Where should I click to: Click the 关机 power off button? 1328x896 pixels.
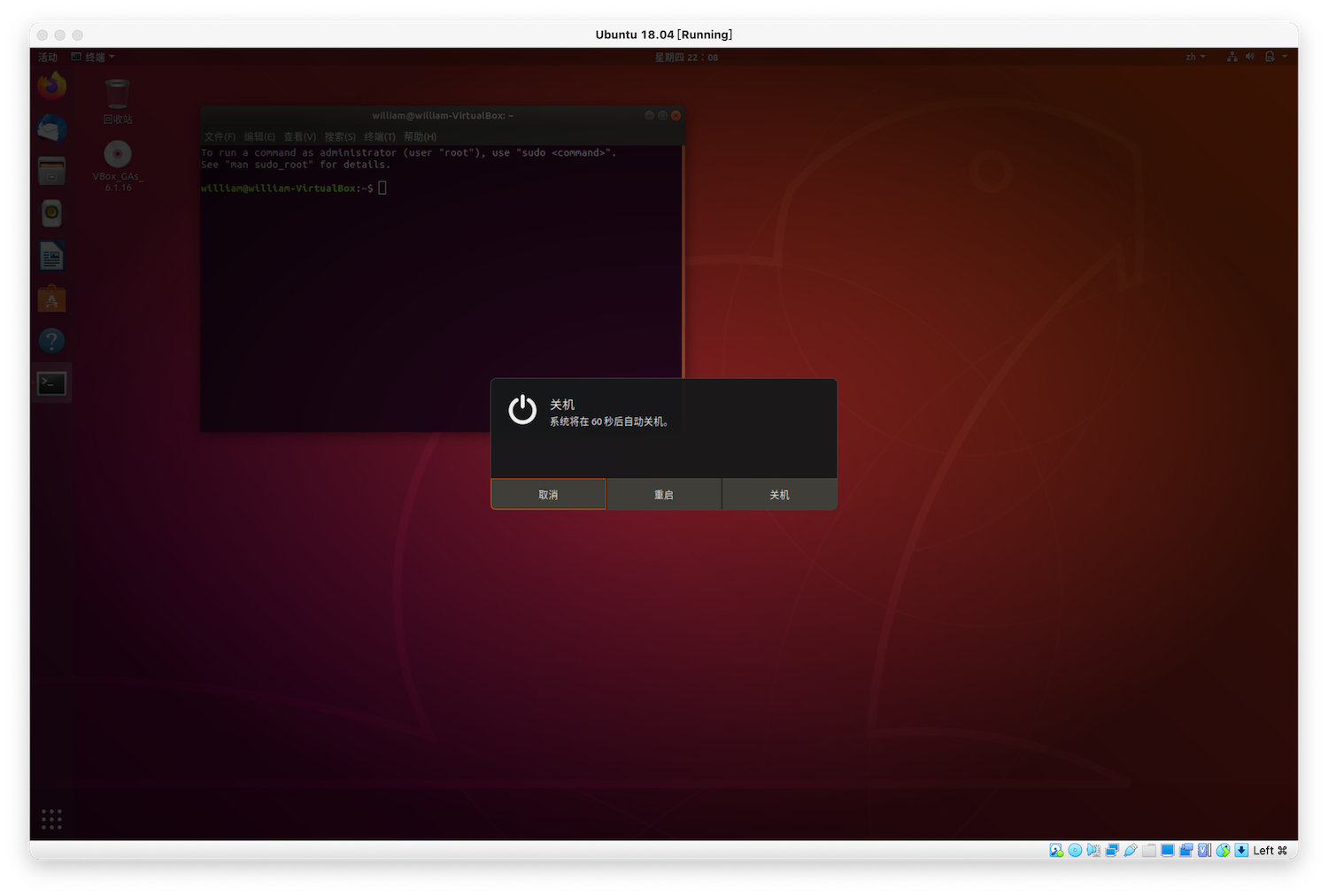780,494
